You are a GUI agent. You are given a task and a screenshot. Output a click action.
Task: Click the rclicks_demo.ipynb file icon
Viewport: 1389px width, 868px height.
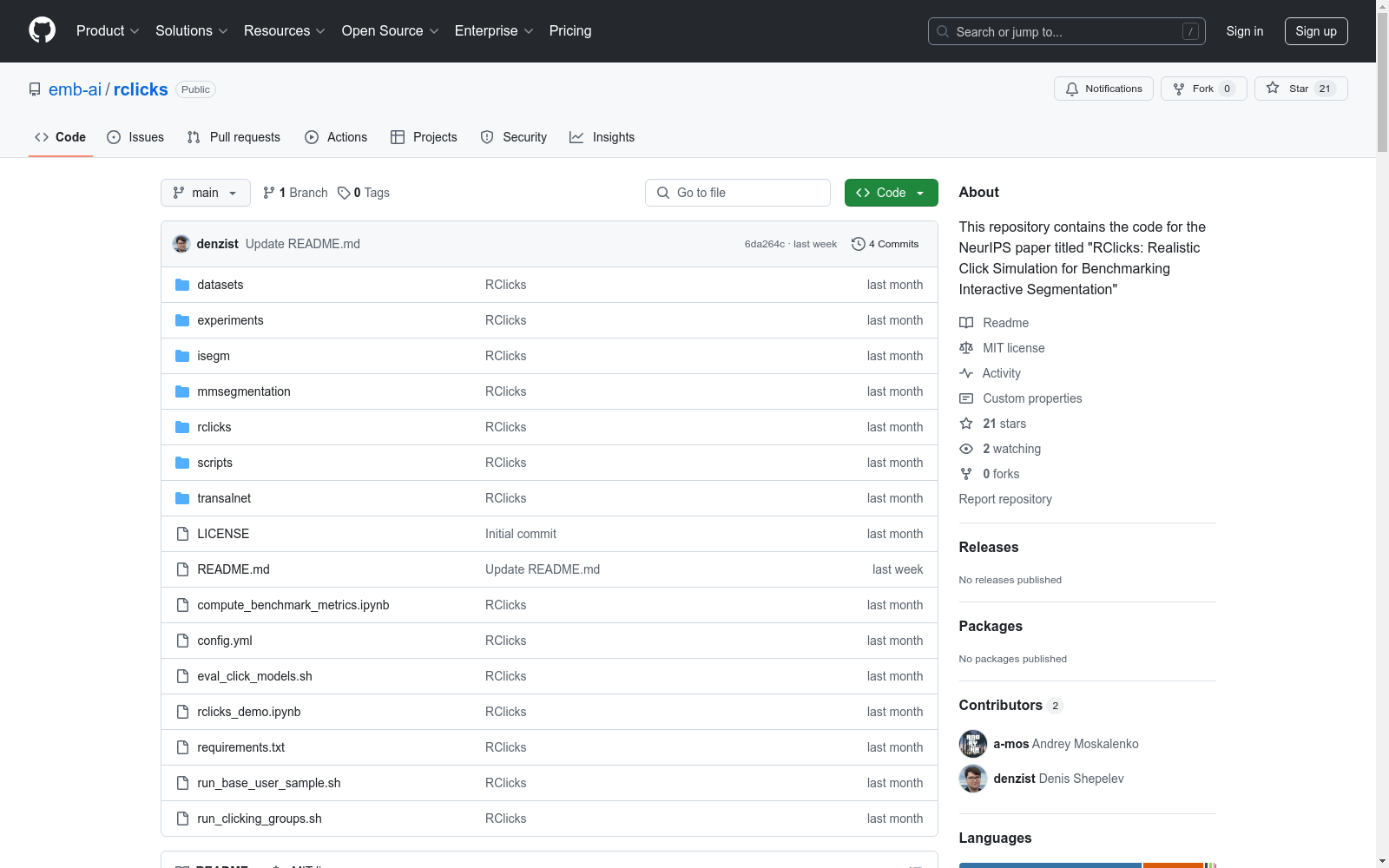182,712
